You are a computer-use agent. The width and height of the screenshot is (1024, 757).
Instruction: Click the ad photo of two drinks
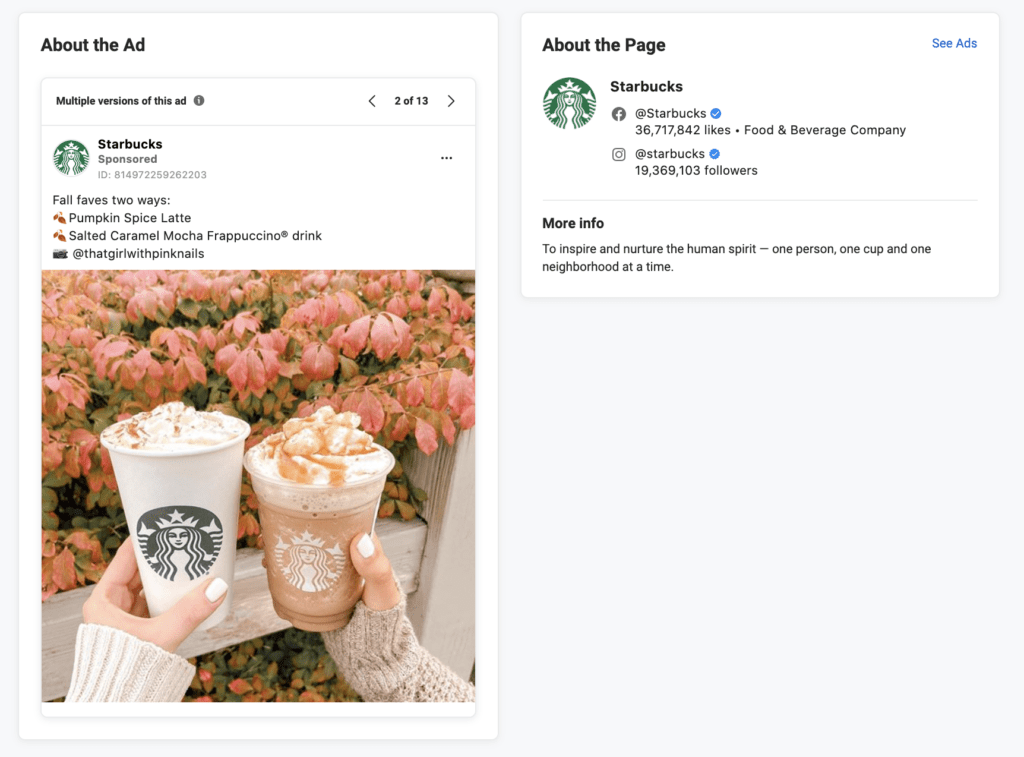[x=259, y=486]
